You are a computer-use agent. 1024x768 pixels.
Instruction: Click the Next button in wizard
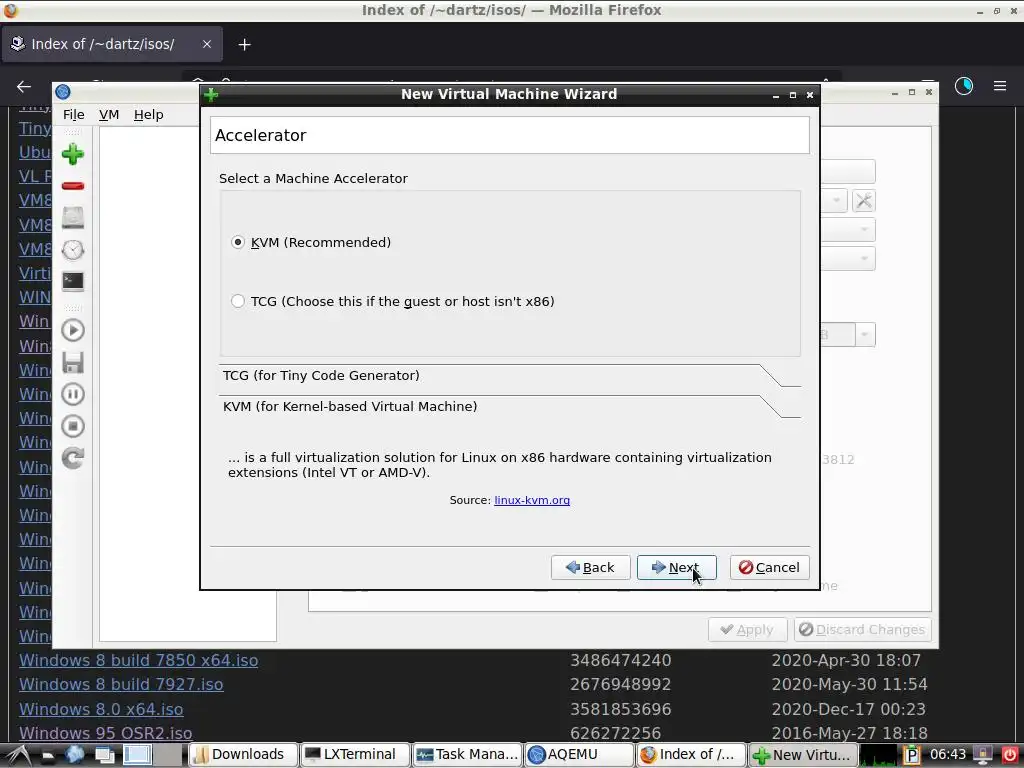tap(677, 568)
